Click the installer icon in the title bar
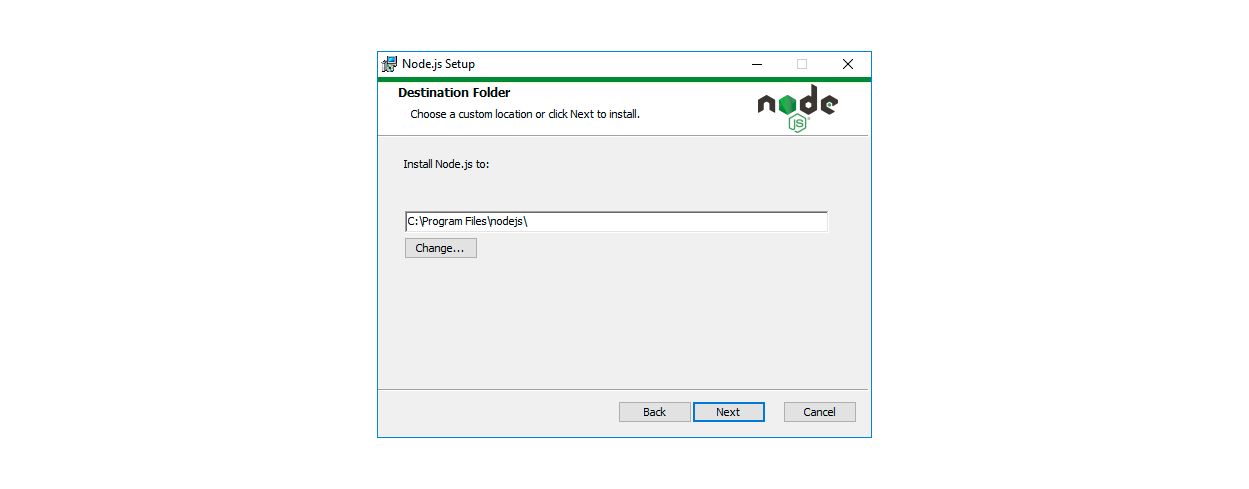This screenshot has height=489, width=1249. pos(390,64)
